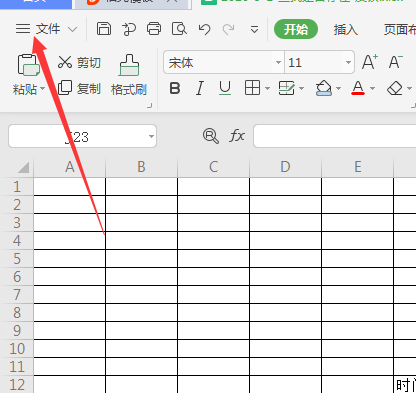Open Print Preview icon
The height and width of the screenshot is (393, 416).
(179, 29)
